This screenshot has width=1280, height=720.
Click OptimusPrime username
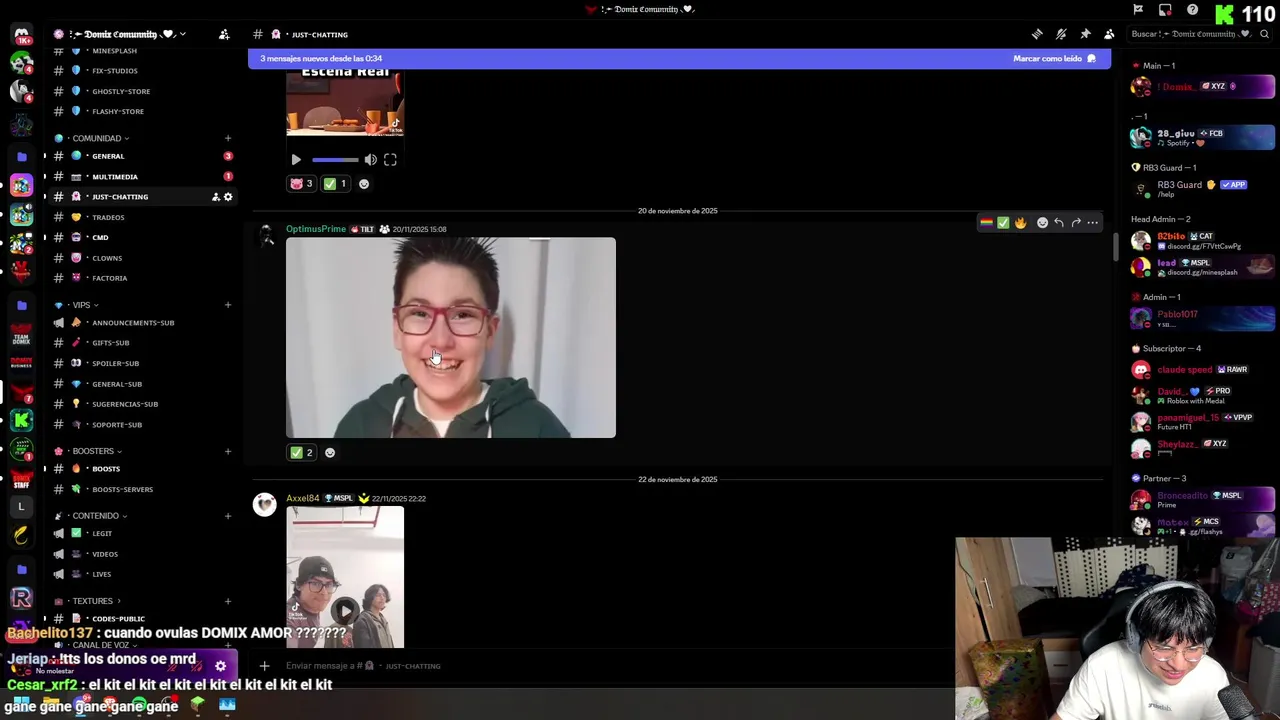[x=316, y=229]
